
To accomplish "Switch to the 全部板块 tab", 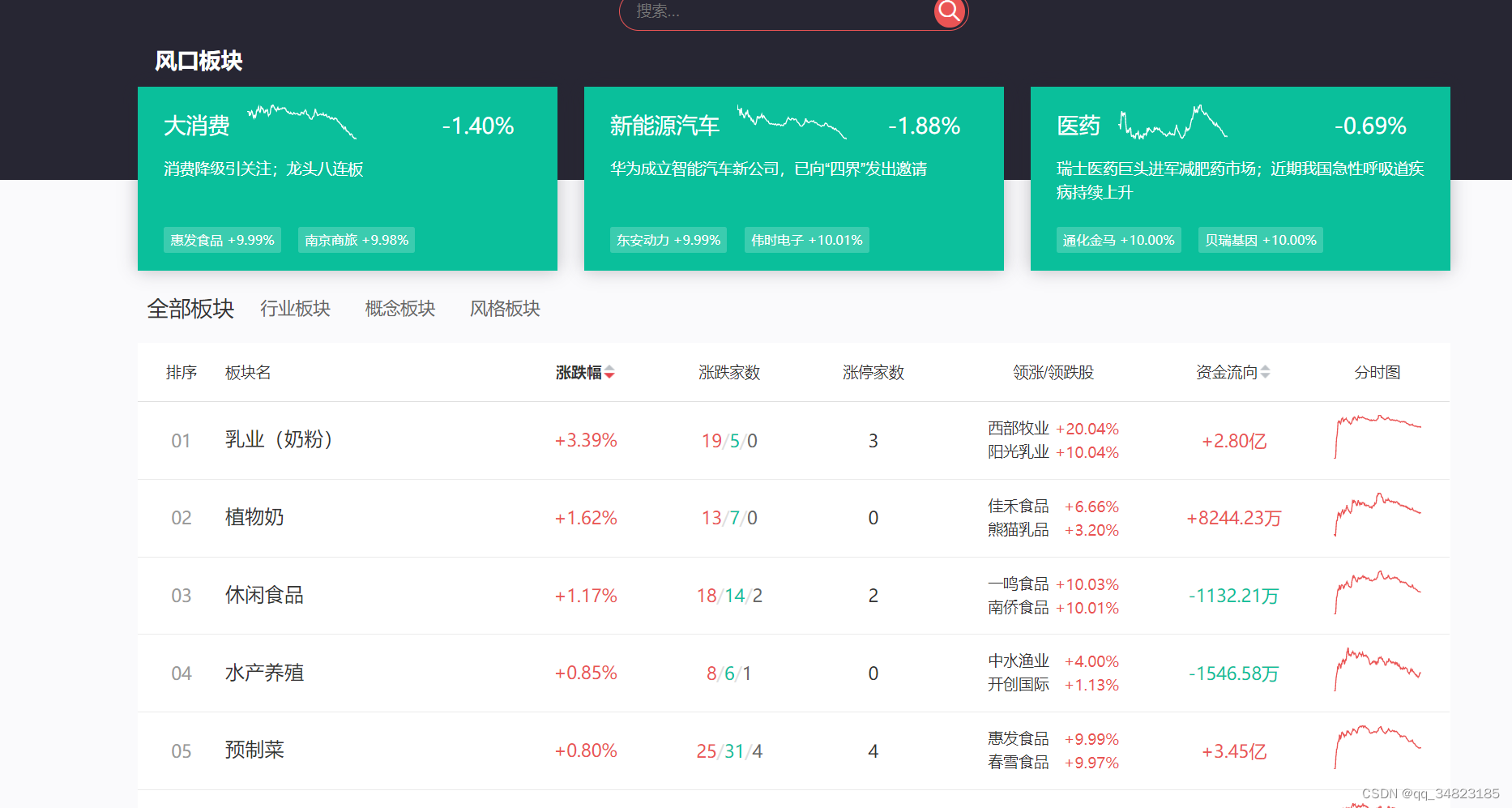I will click(190, 309).
